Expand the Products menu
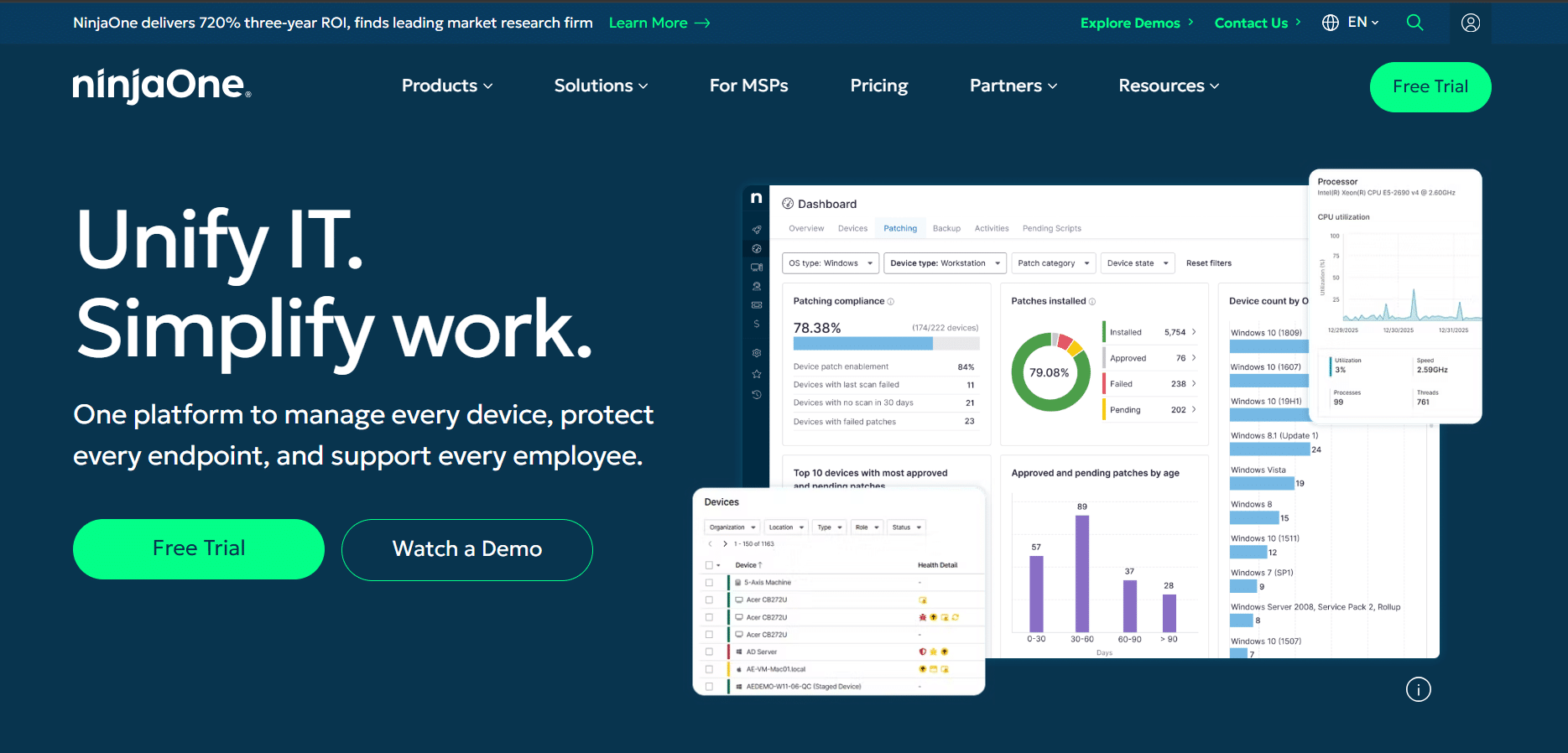 point(447,86)
